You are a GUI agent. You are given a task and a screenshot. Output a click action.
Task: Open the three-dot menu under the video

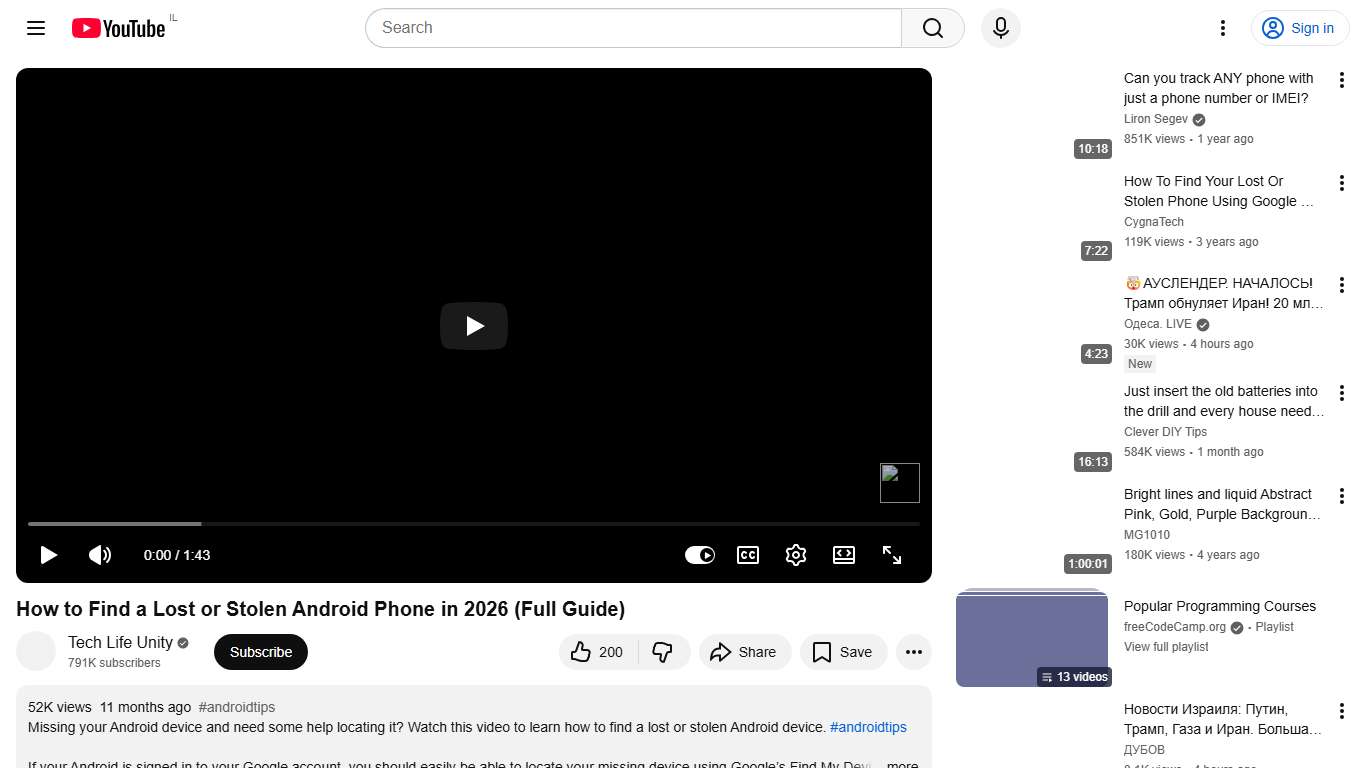pyautogui.click(x=913, y=651)
